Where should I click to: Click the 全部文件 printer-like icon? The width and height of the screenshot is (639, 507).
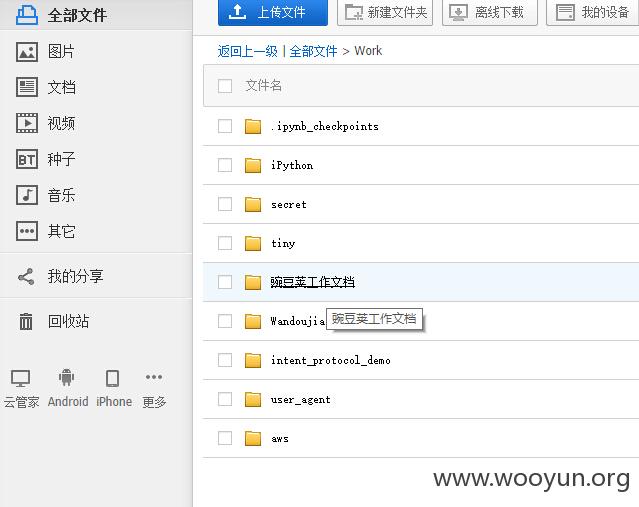coord(27,15)
